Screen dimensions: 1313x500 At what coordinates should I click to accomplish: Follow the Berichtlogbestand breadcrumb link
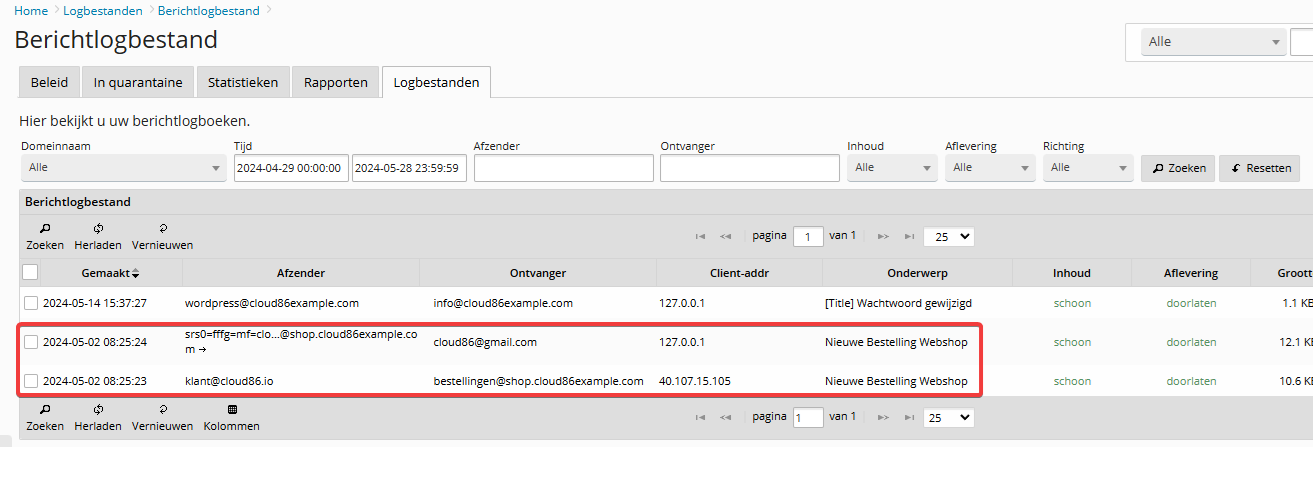(208, 10)
